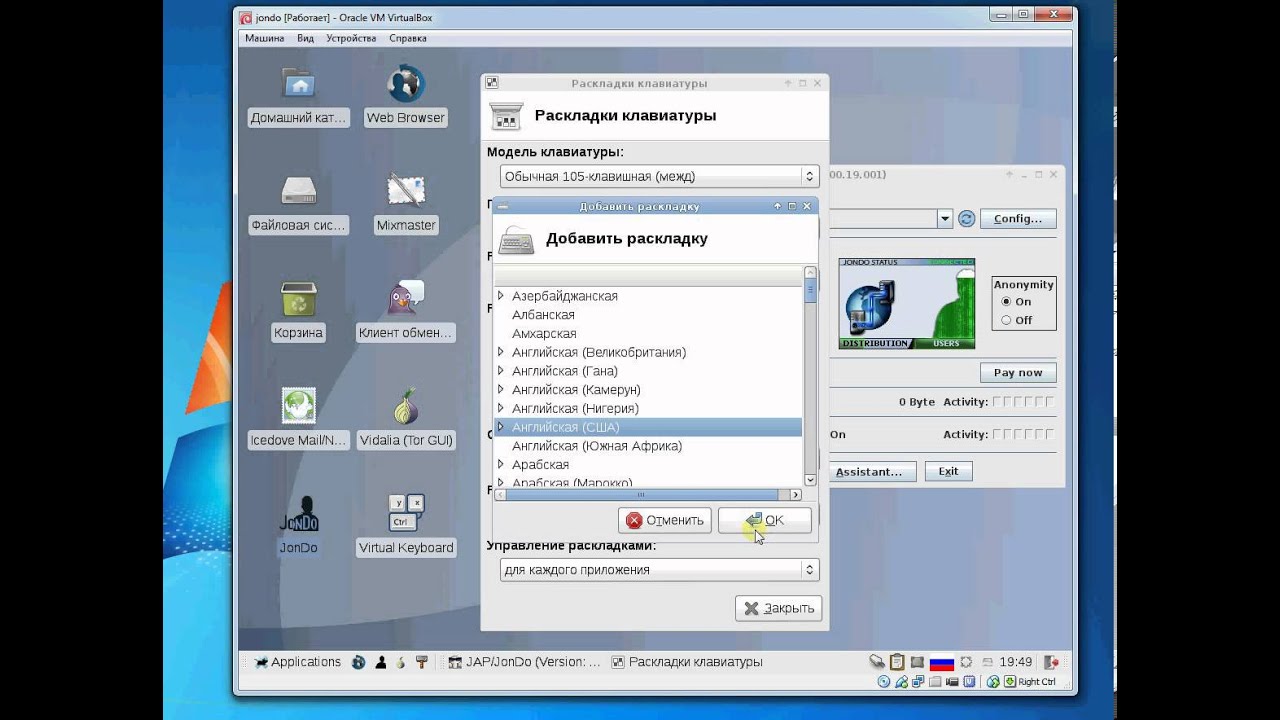Switch to Раскладки клавиатуры taskbar window button
The image size is (1280, 720).
[687, 662]
